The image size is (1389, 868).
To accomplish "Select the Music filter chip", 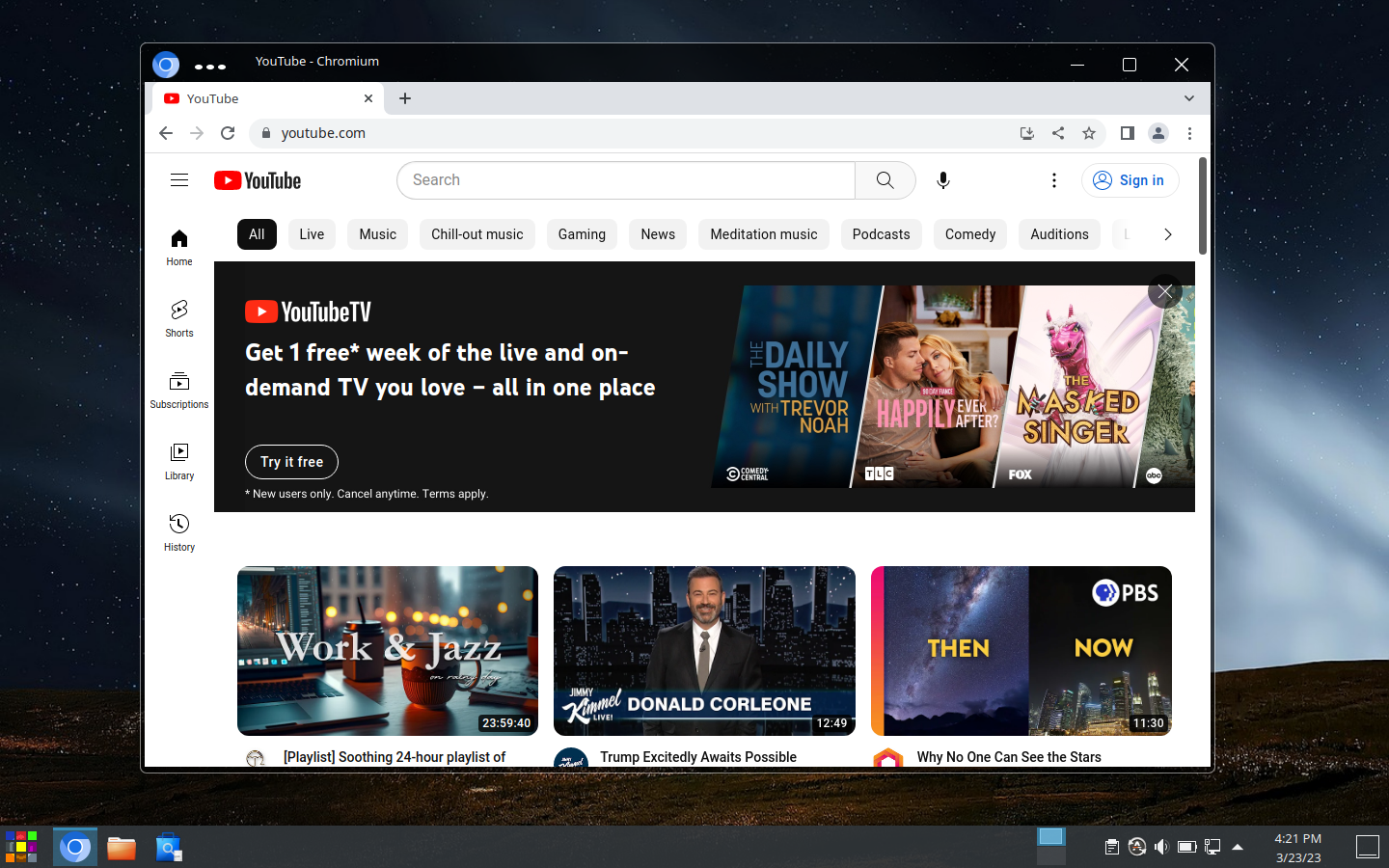I will click(378, 234).
